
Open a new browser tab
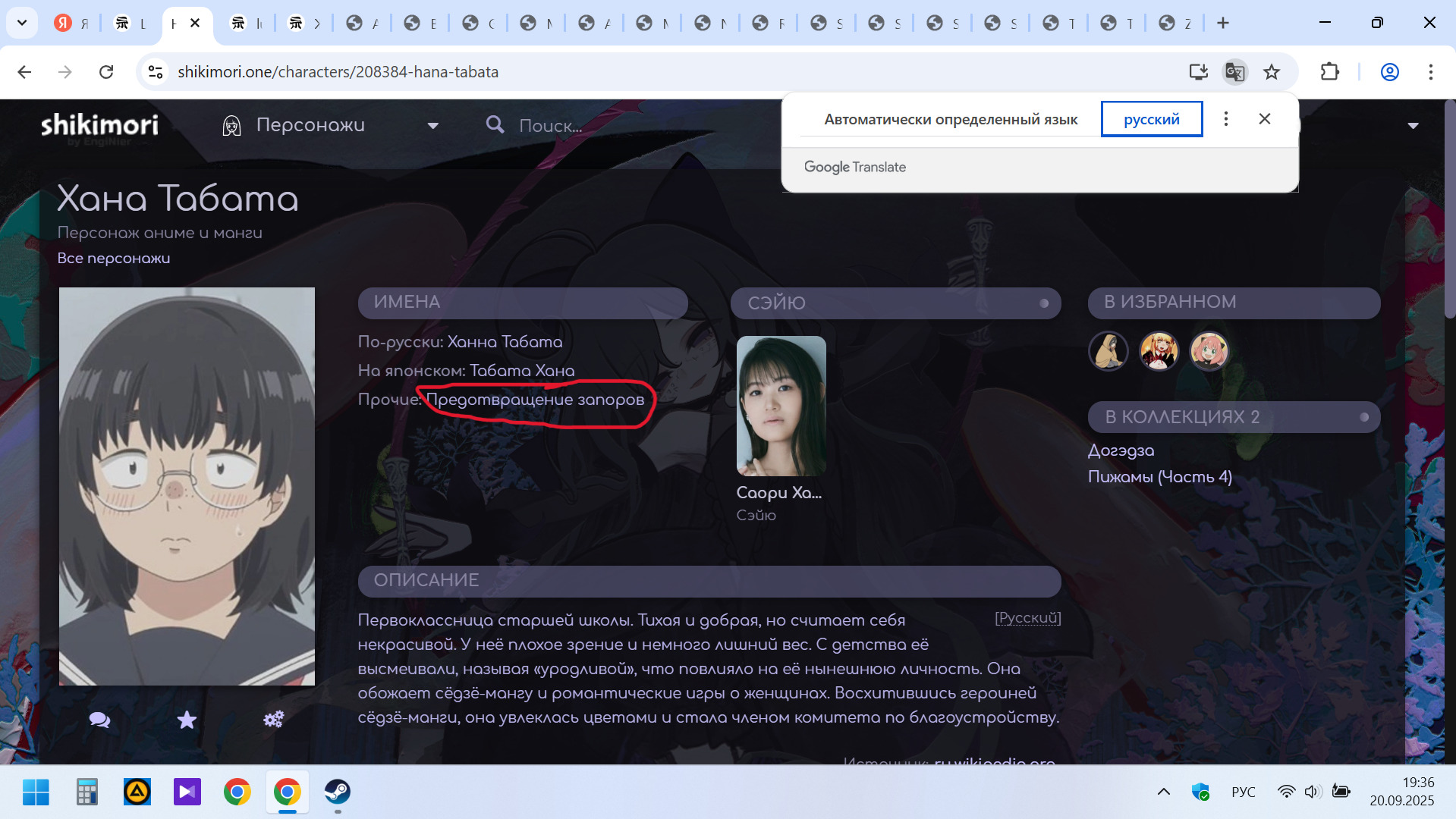tap(1222, 23)
